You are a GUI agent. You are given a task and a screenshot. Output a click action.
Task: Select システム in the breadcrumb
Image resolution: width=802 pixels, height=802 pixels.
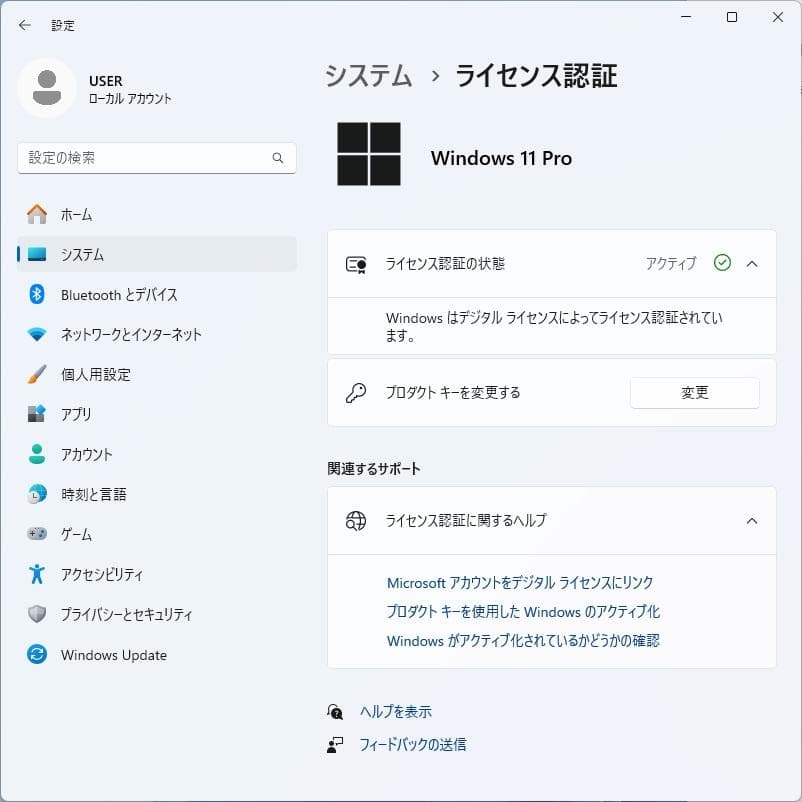coord(368,76)
